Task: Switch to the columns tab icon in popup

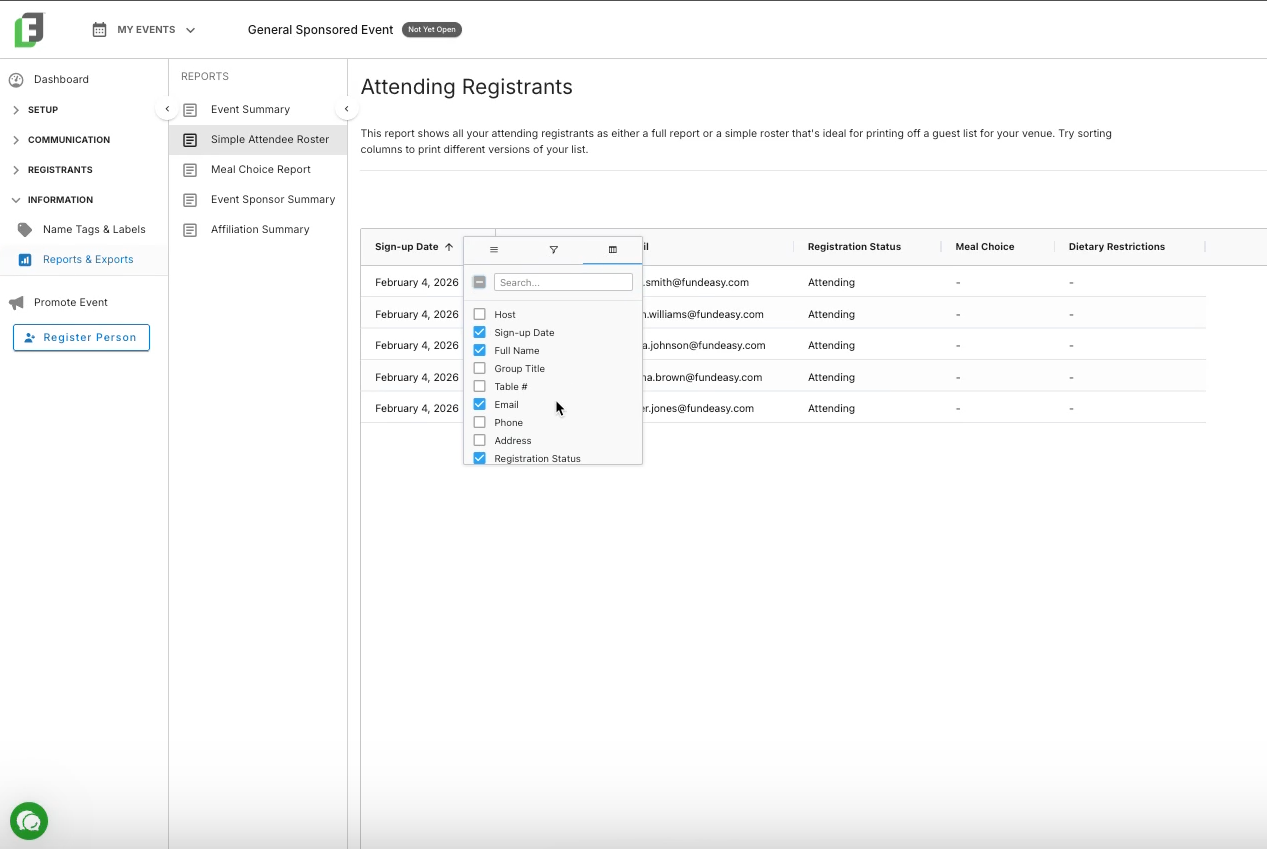Action: pos(613,250)
